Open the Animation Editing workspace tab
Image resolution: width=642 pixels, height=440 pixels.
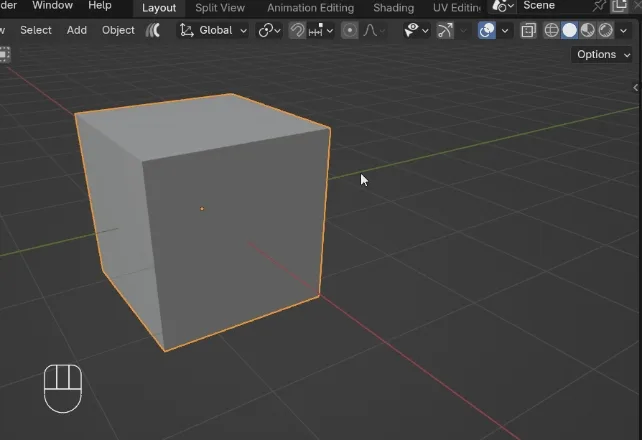coord(310,8)
